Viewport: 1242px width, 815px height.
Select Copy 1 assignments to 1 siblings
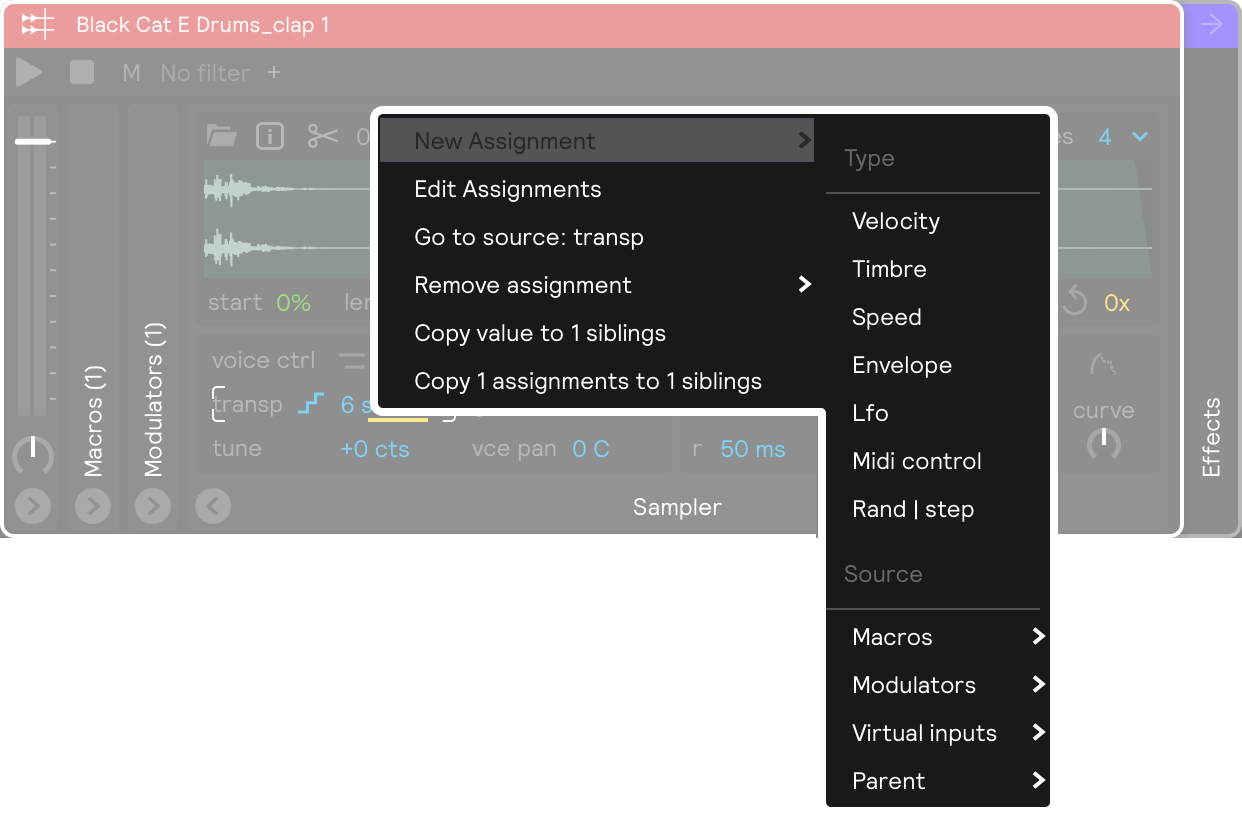pyautogui.click(x=597, y=381)
